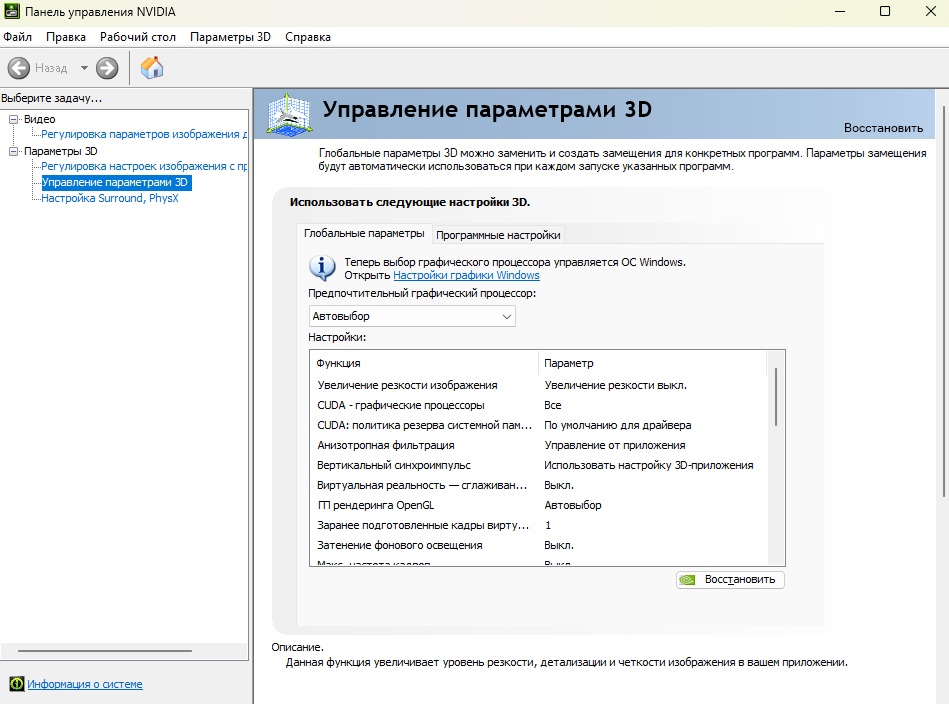The width and height of the screenshot is (949, 704).
Task: Switch to the Программные настройки tab
Action: [498, 235]
